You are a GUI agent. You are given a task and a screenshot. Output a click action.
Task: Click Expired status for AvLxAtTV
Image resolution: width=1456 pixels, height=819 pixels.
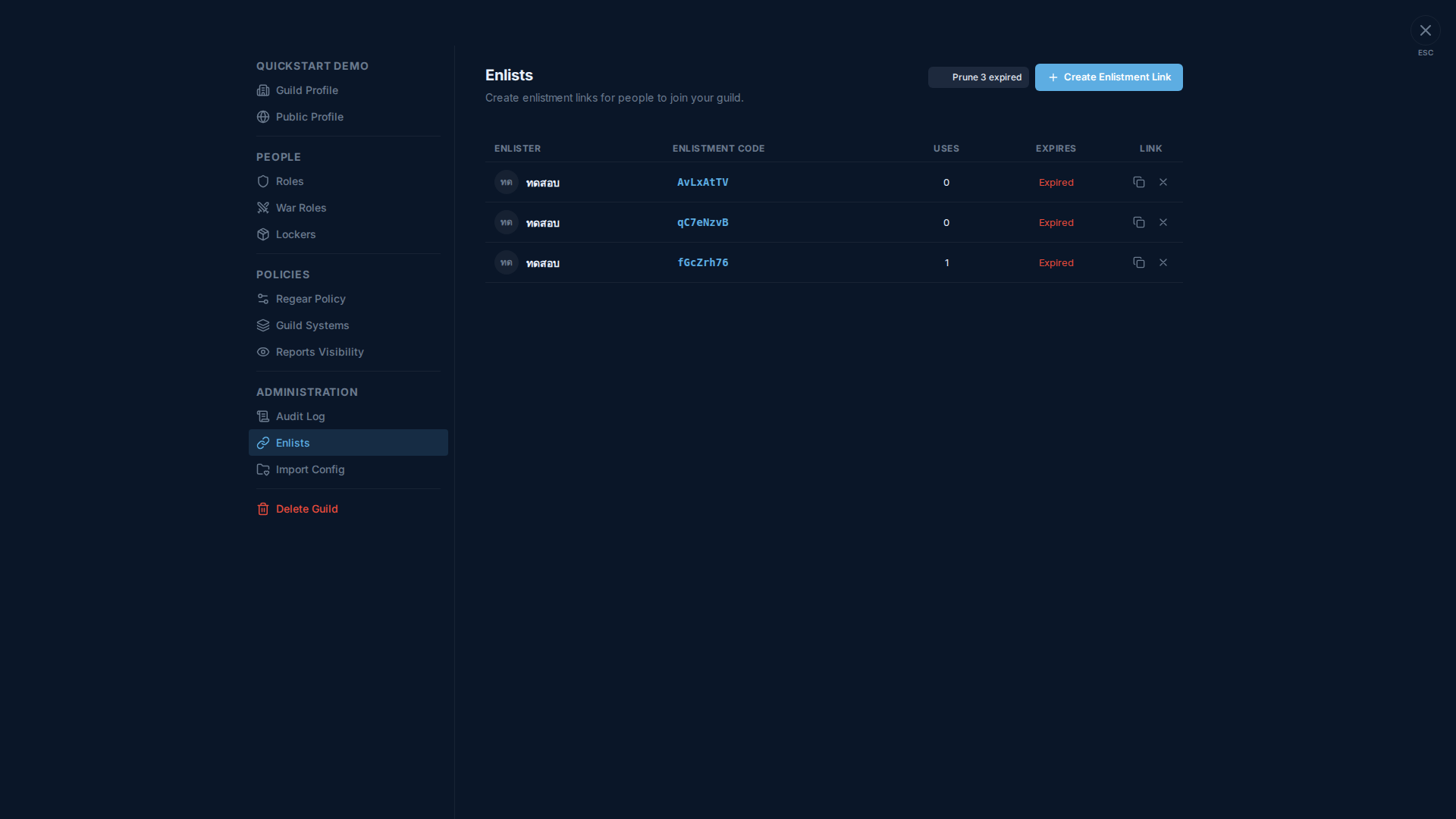1056,182
